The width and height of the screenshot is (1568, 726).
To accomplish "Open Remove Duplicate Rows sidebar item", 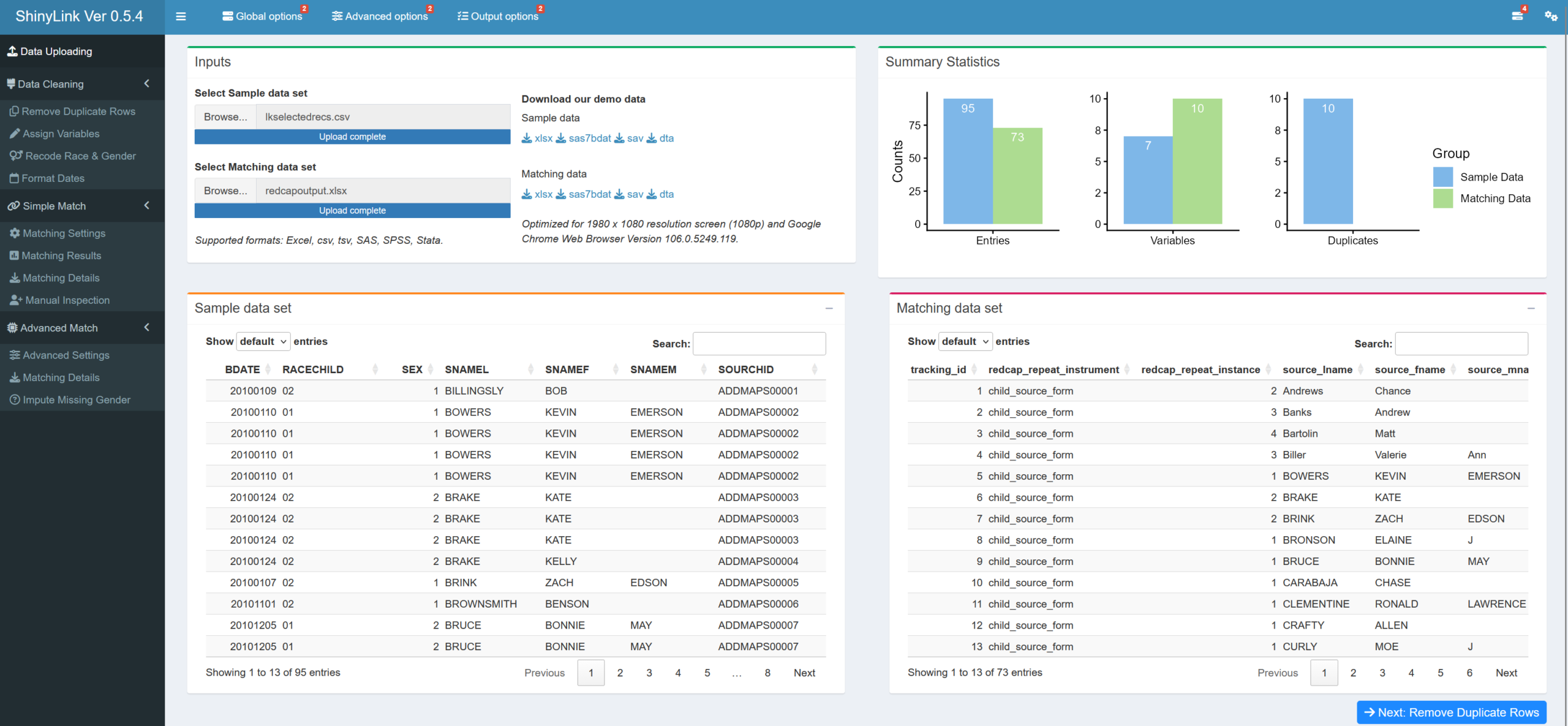I will (x=72, y=112).
